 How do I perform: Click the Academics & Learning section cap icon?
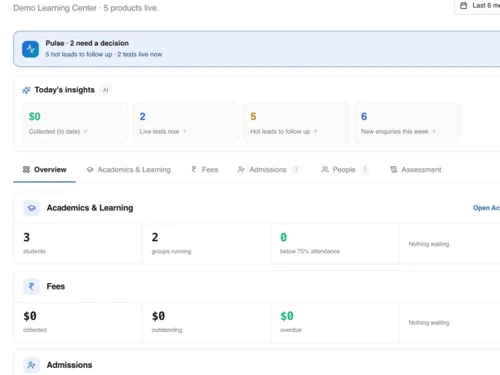tap(32, 208)
